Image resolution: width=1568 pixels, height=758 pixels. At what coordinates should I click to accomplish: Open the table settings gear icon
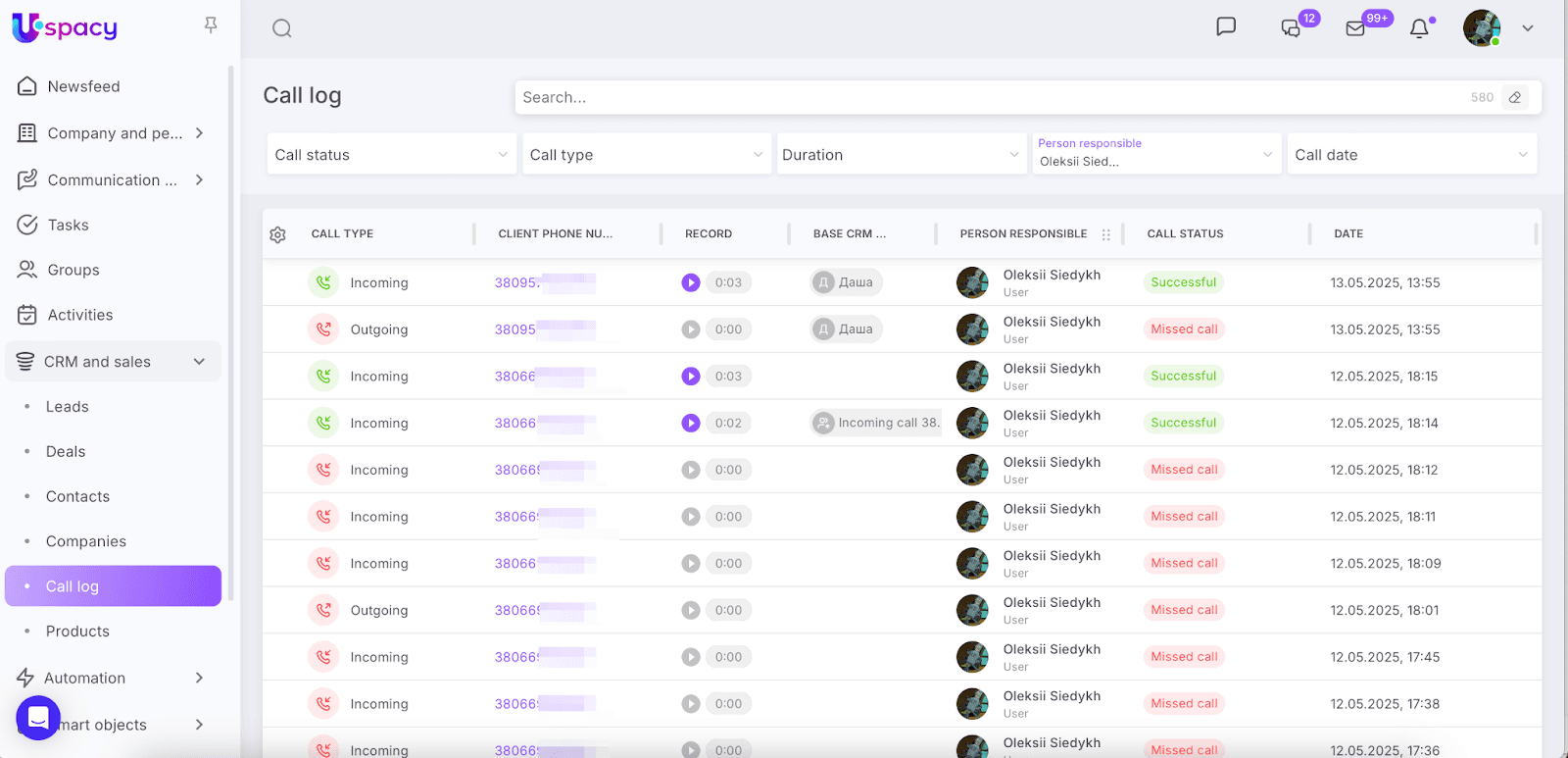click(277, 235)
